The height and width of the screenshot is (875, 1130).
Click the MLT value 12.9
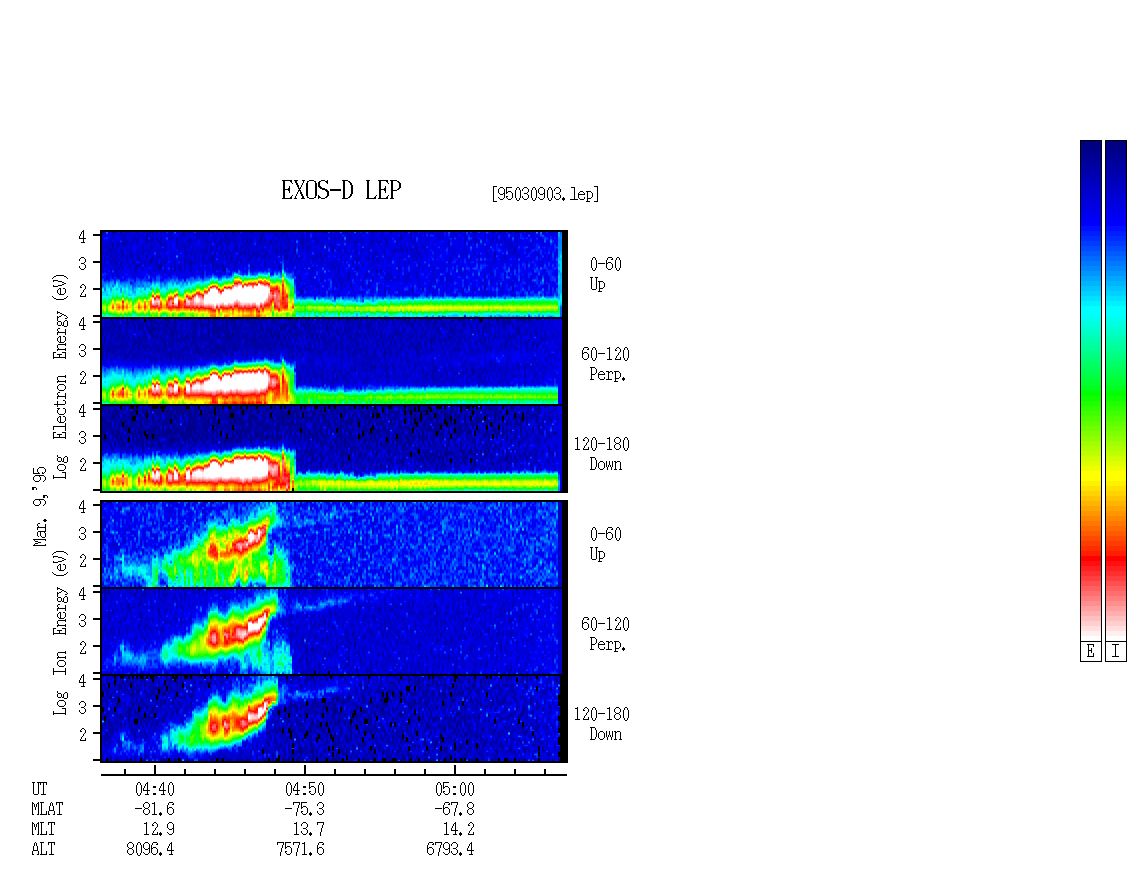pyautogui.click(x=159, y=830)
